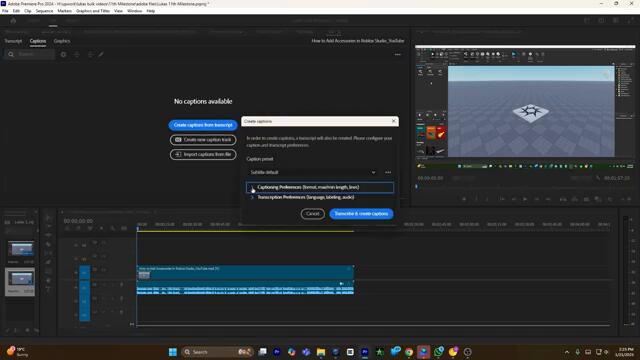Screen dimensions: 640x360
Task: Open the Sequence menu
Action: click(44, 11)
